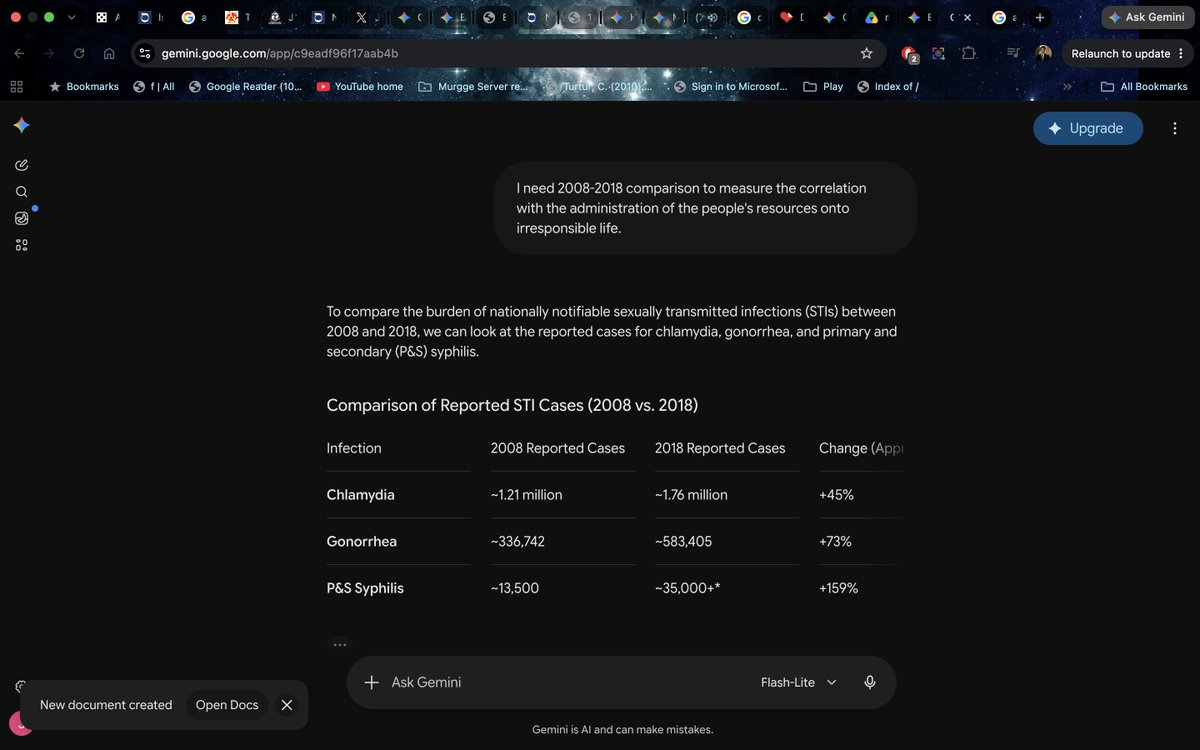Viewport: 1200px width, 750px height.
Task: Switch to the Google Drive tab
Action: 878,17
